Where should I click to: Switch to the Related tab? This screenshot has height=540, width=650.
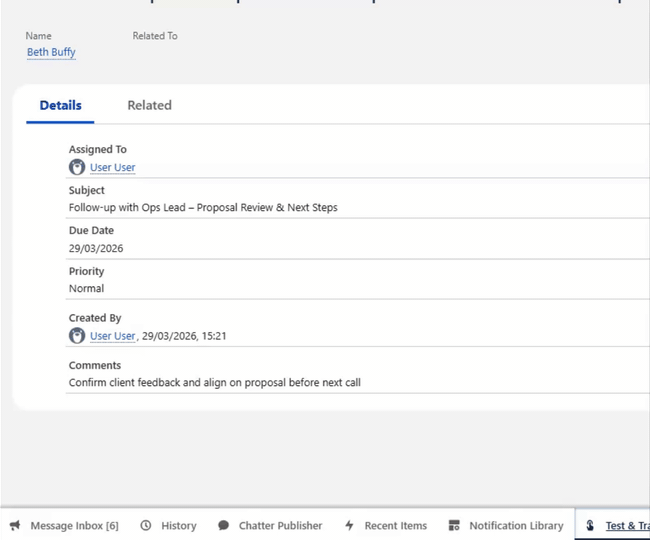click(149, 105)
